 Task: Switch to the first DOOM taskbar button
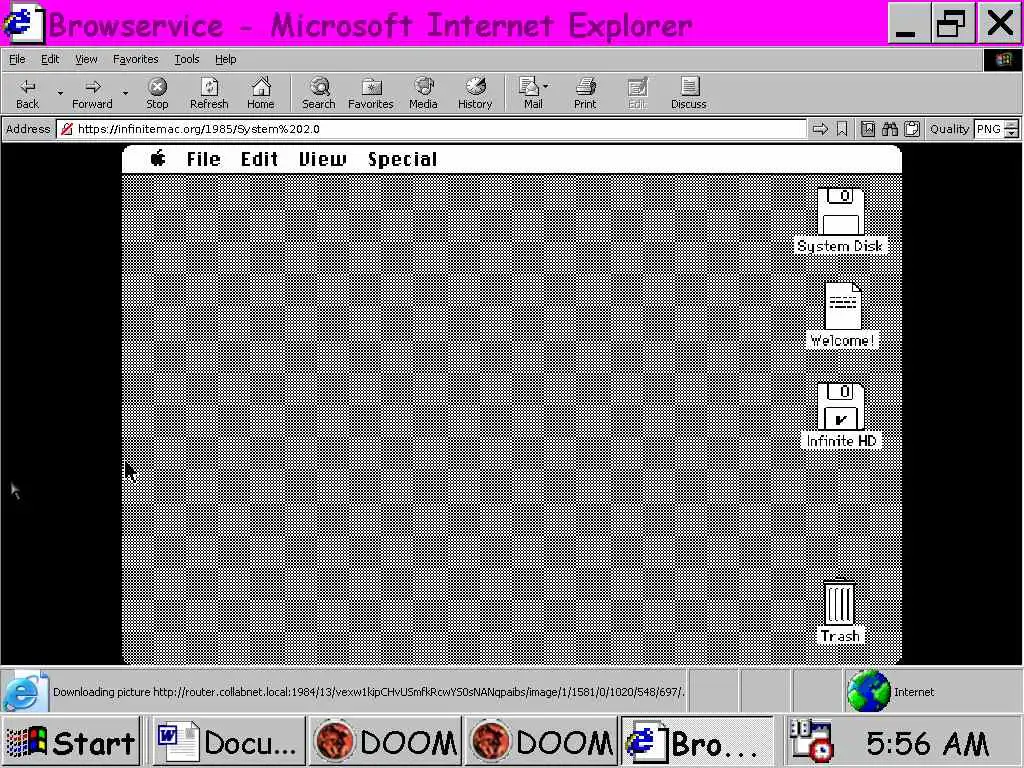click(385, 743)
